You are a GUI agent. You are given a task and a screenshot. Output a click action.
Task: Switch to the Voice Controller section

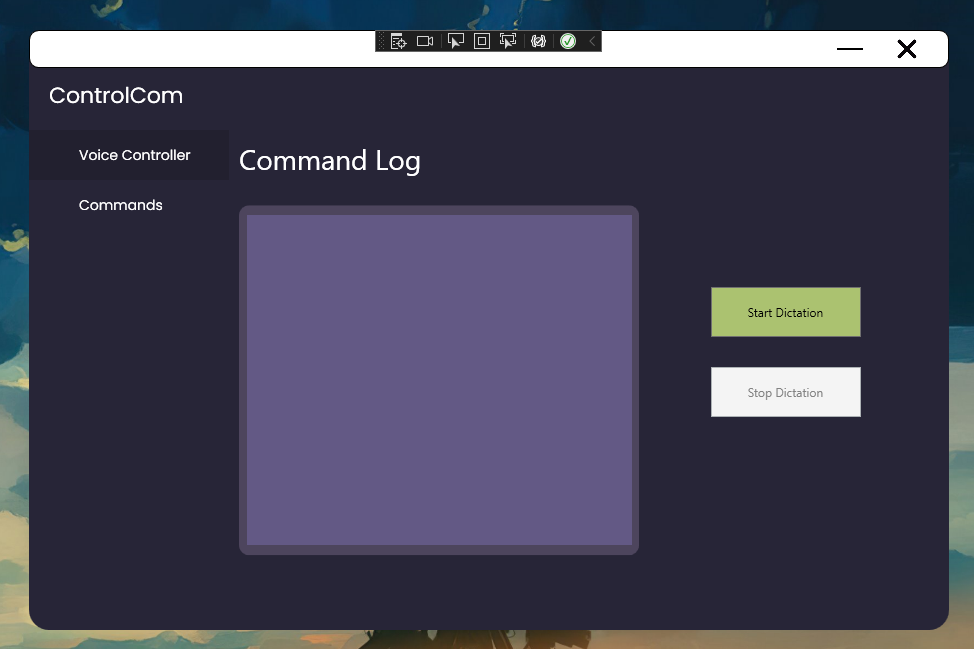[134, 155]
